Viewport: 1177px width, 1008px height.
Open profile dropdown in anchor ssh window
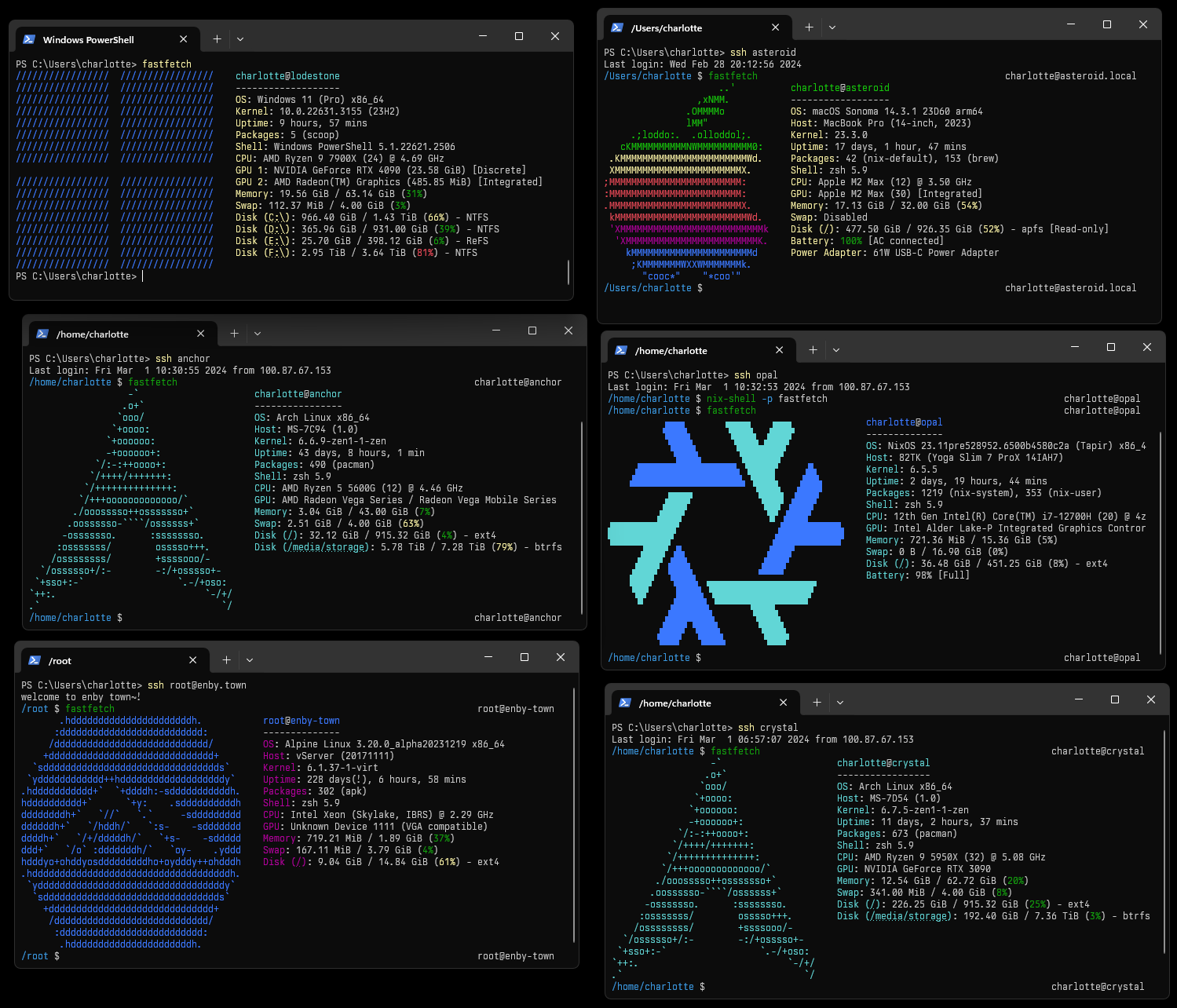[258, 334]
